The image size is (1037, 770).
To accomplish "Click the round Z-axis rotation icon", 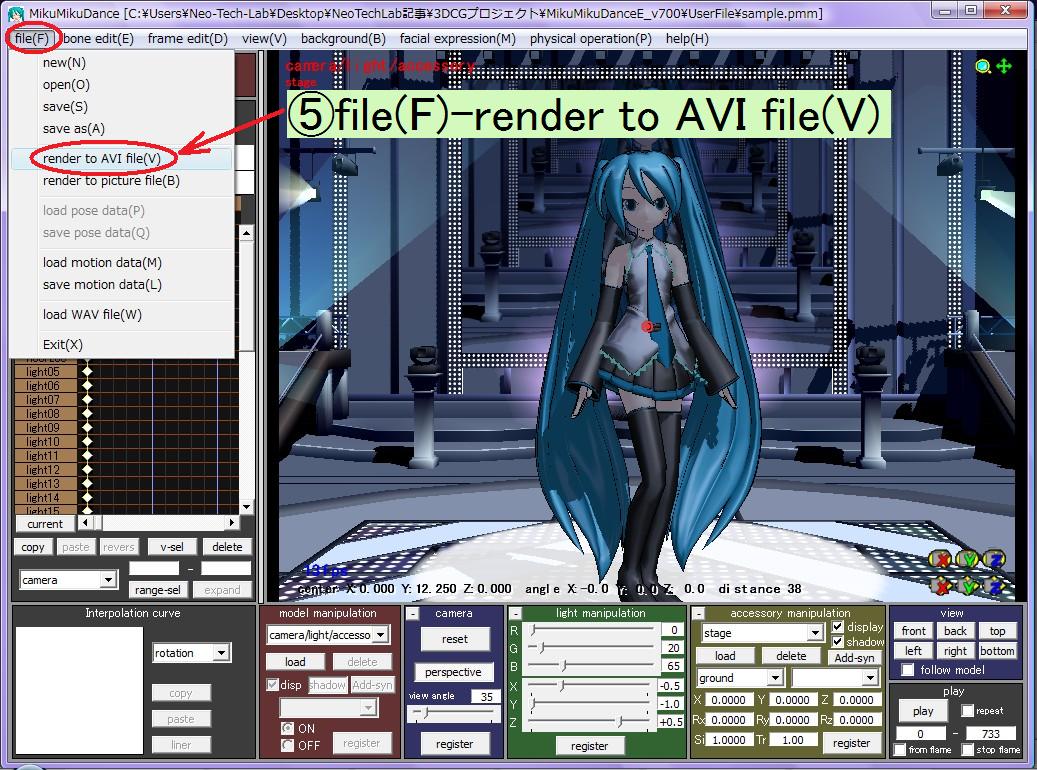I will point(995,560).
